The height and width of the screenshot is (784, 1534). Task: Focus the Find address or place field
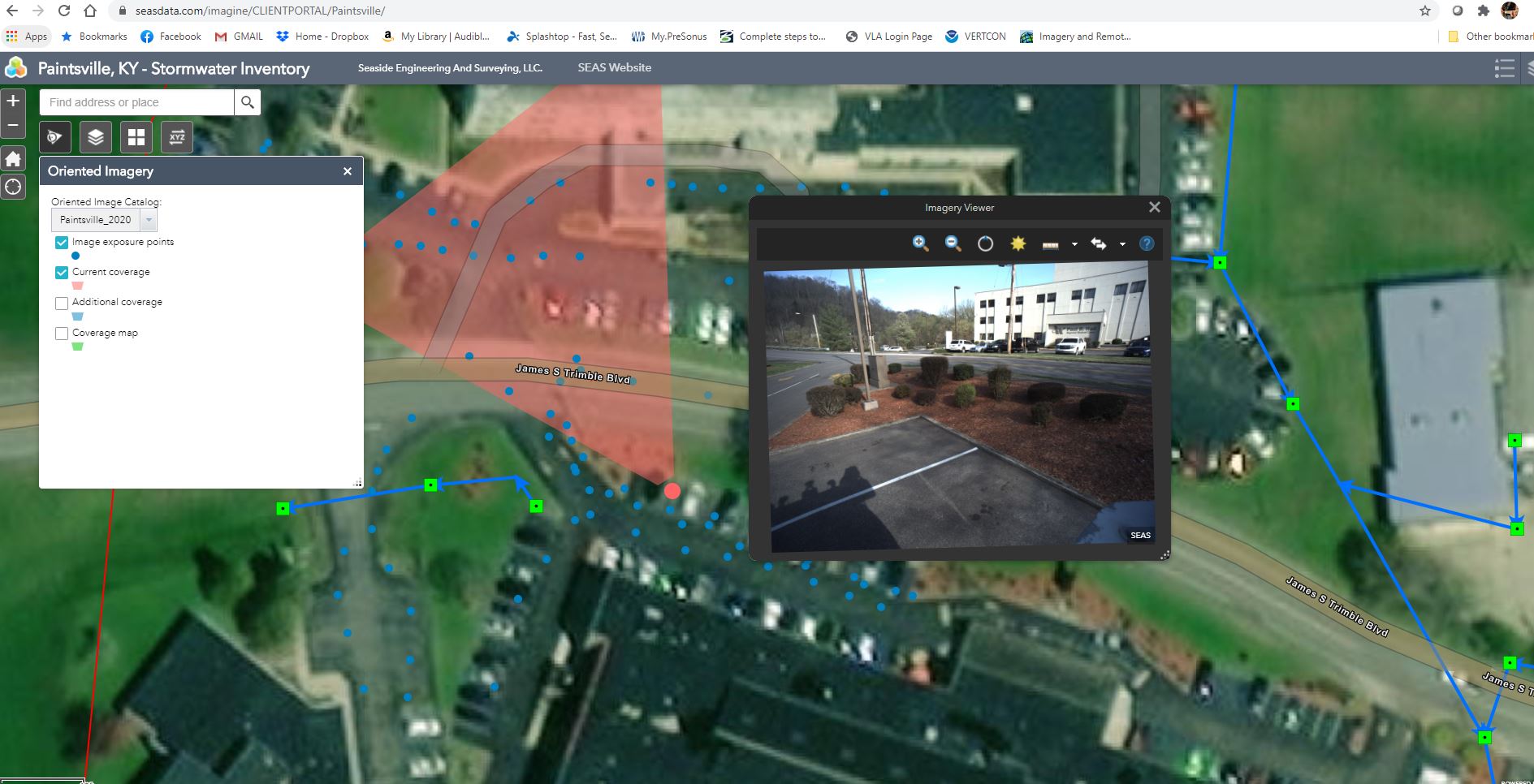click(136, 102)
